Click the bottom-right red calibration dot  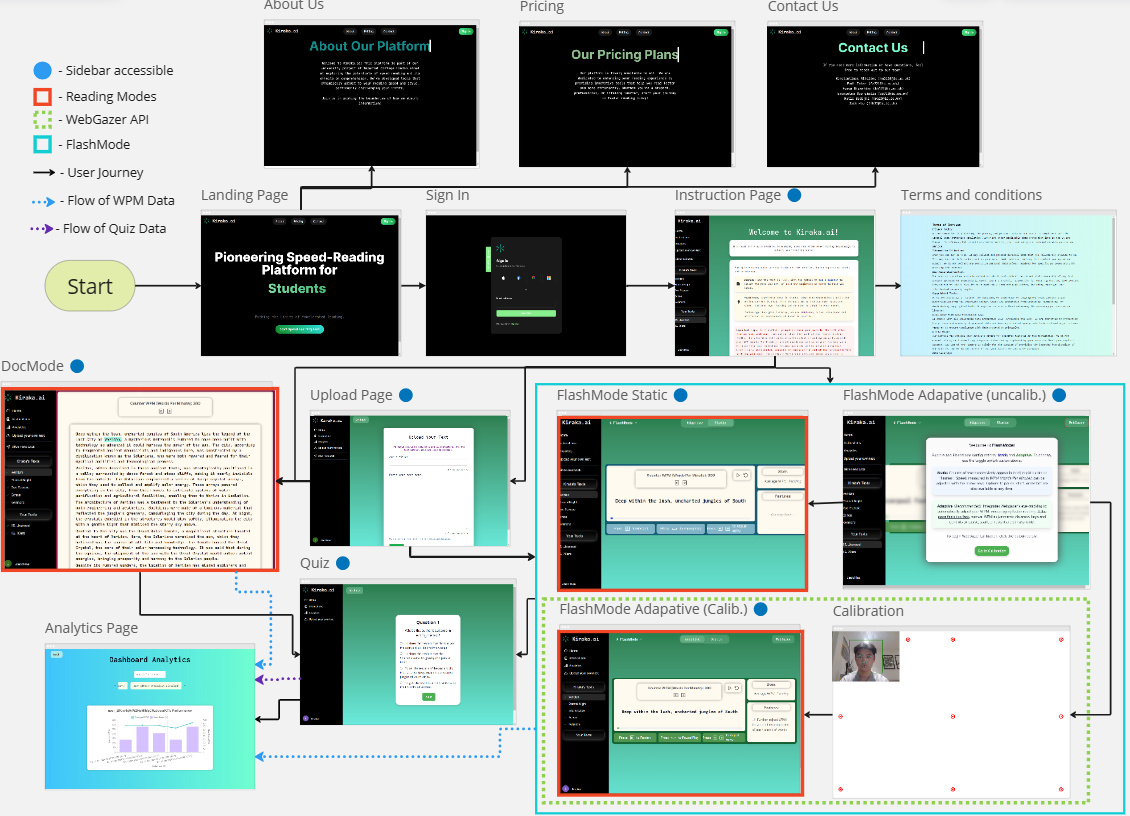(x=1061, y=789)
